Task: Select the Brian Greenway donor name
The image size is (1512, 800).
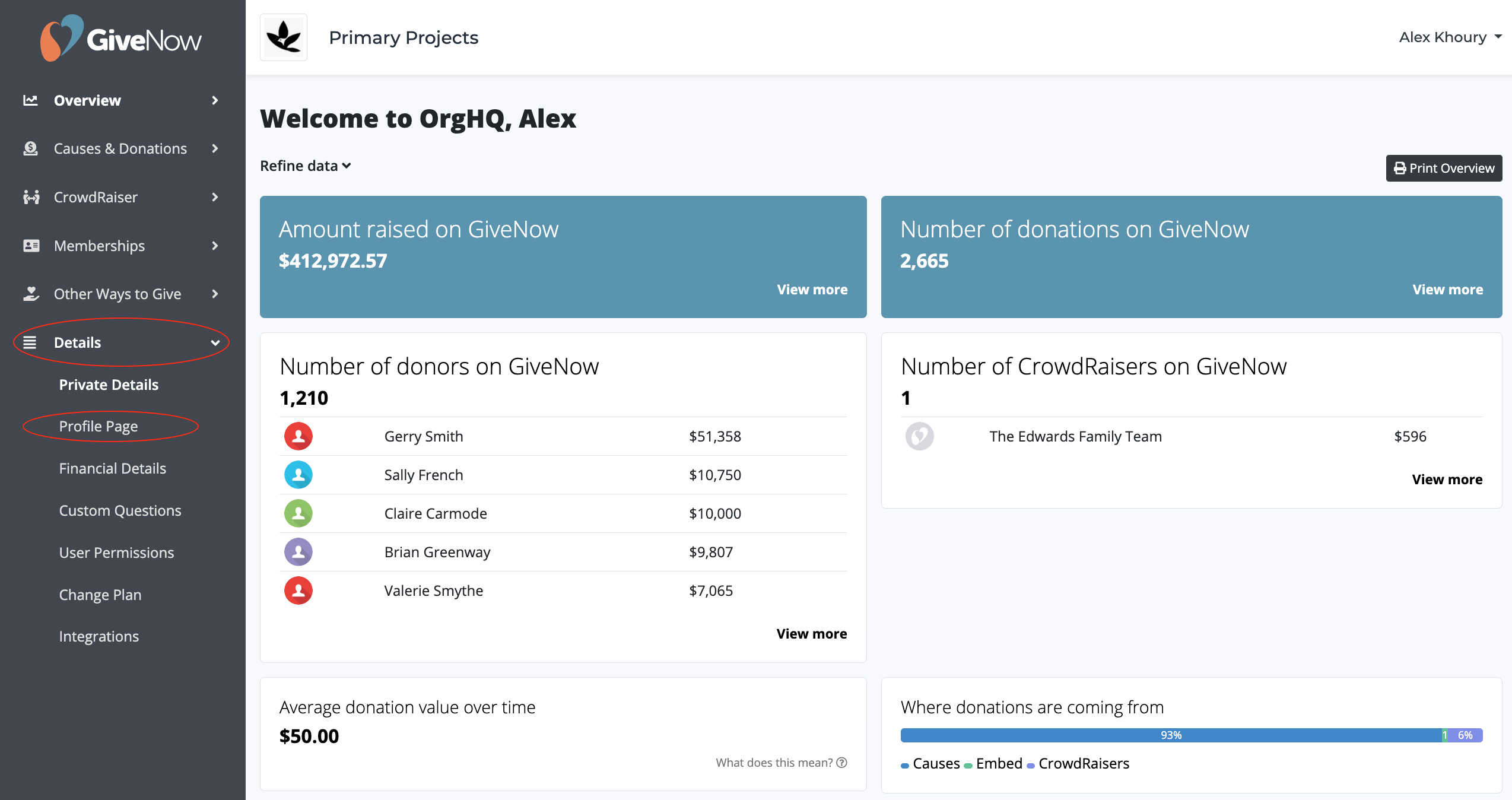Action: (437, 553)
